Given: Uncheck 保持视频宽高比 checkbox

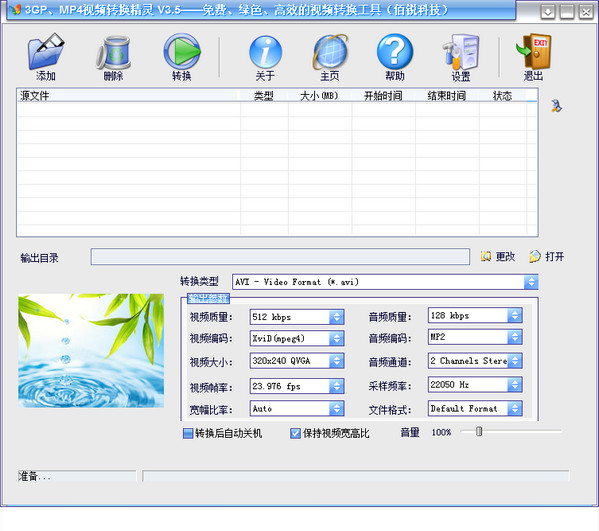Looking at the screenshot, I should 295,433.
